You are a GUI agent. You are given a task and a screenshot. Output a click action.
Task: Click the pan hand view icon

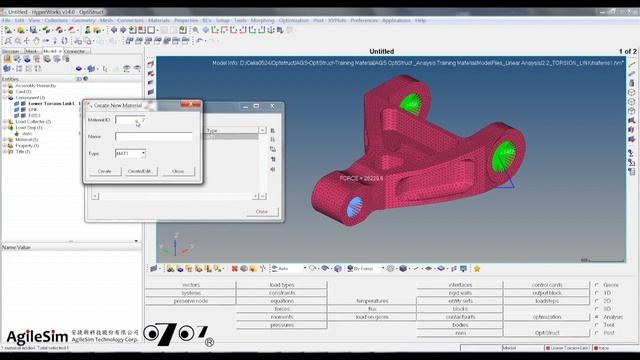point(36,40)
